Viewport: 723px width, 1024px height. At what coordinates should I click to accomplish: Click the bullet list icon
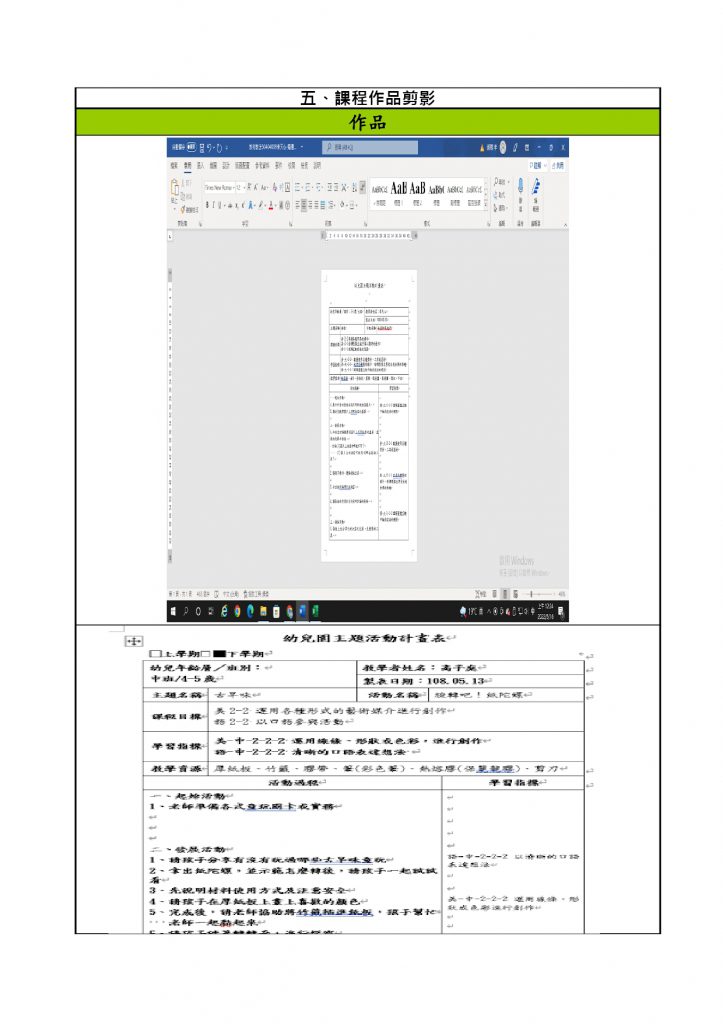297,187
